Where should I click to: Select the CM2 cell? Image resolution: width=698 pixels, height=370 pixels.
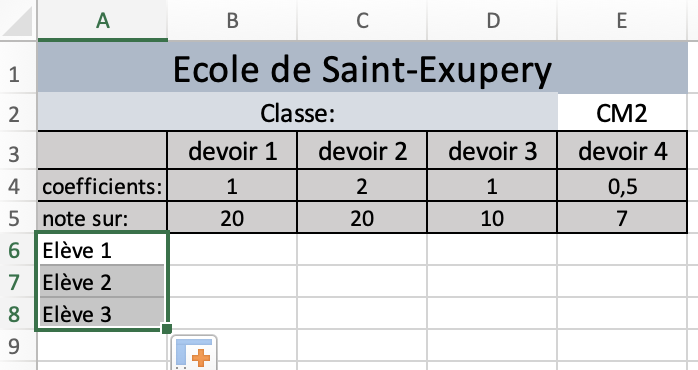tap(622, 112)
